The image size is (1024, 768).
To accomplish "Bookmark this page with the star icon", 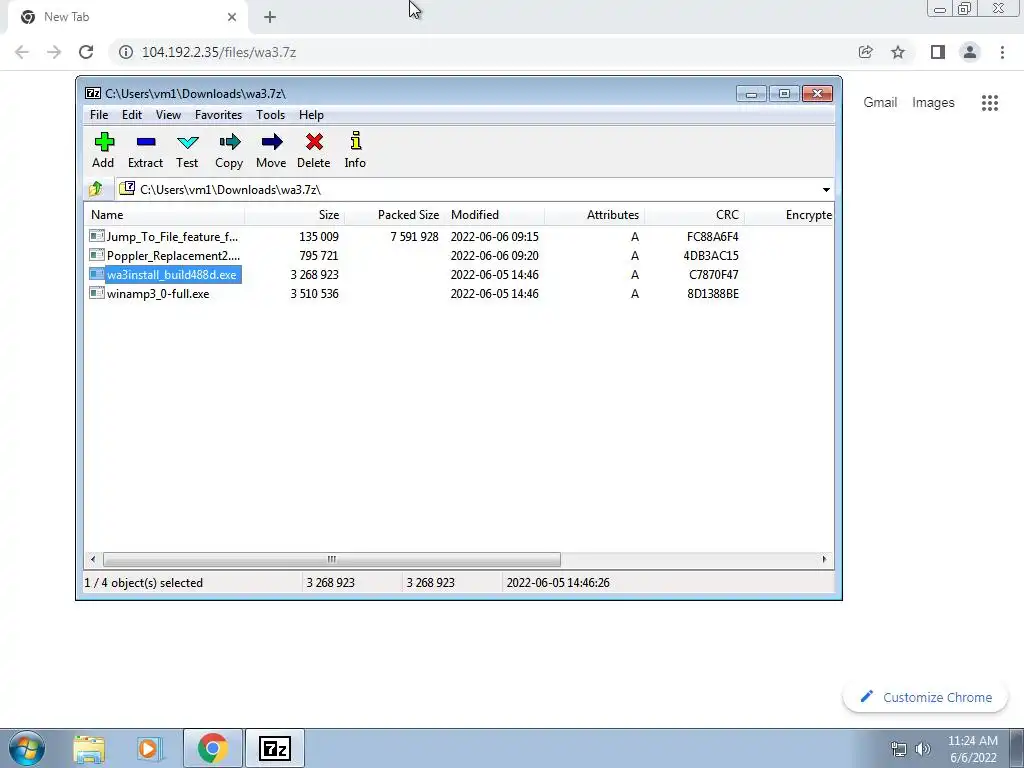I will click(x=898, y=52).
